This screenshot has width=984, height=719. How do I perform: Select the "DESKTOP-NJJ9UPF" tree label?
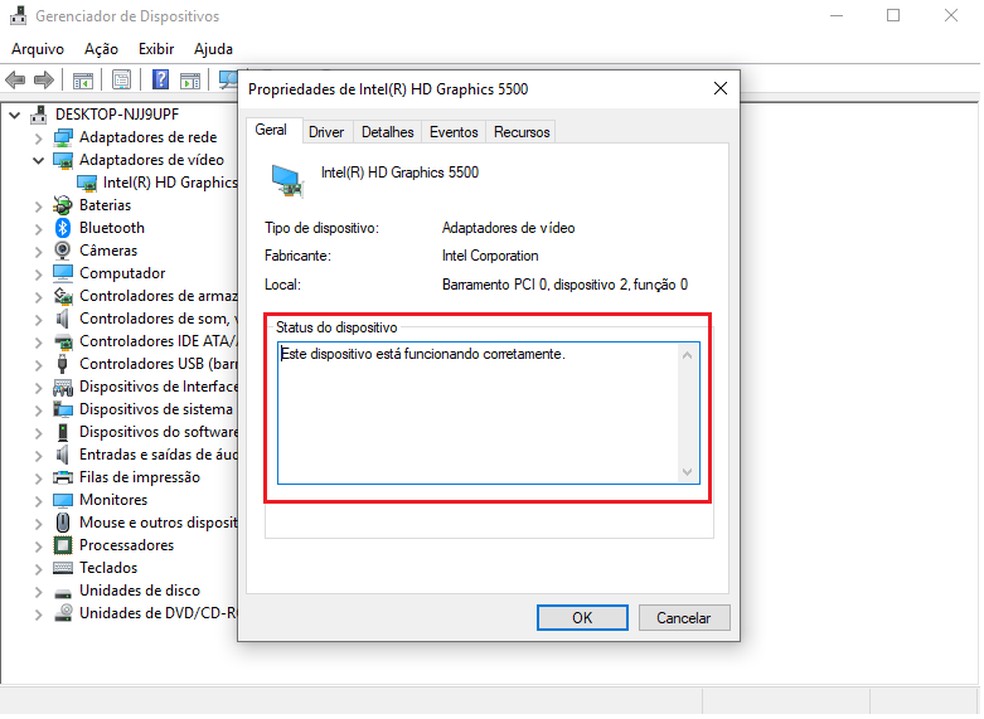(x=117, y=114)
